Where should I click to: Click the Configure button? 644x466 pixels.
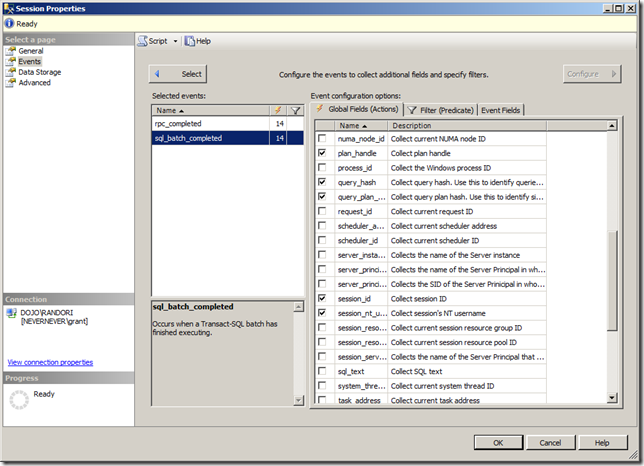(x=592, y=74)
